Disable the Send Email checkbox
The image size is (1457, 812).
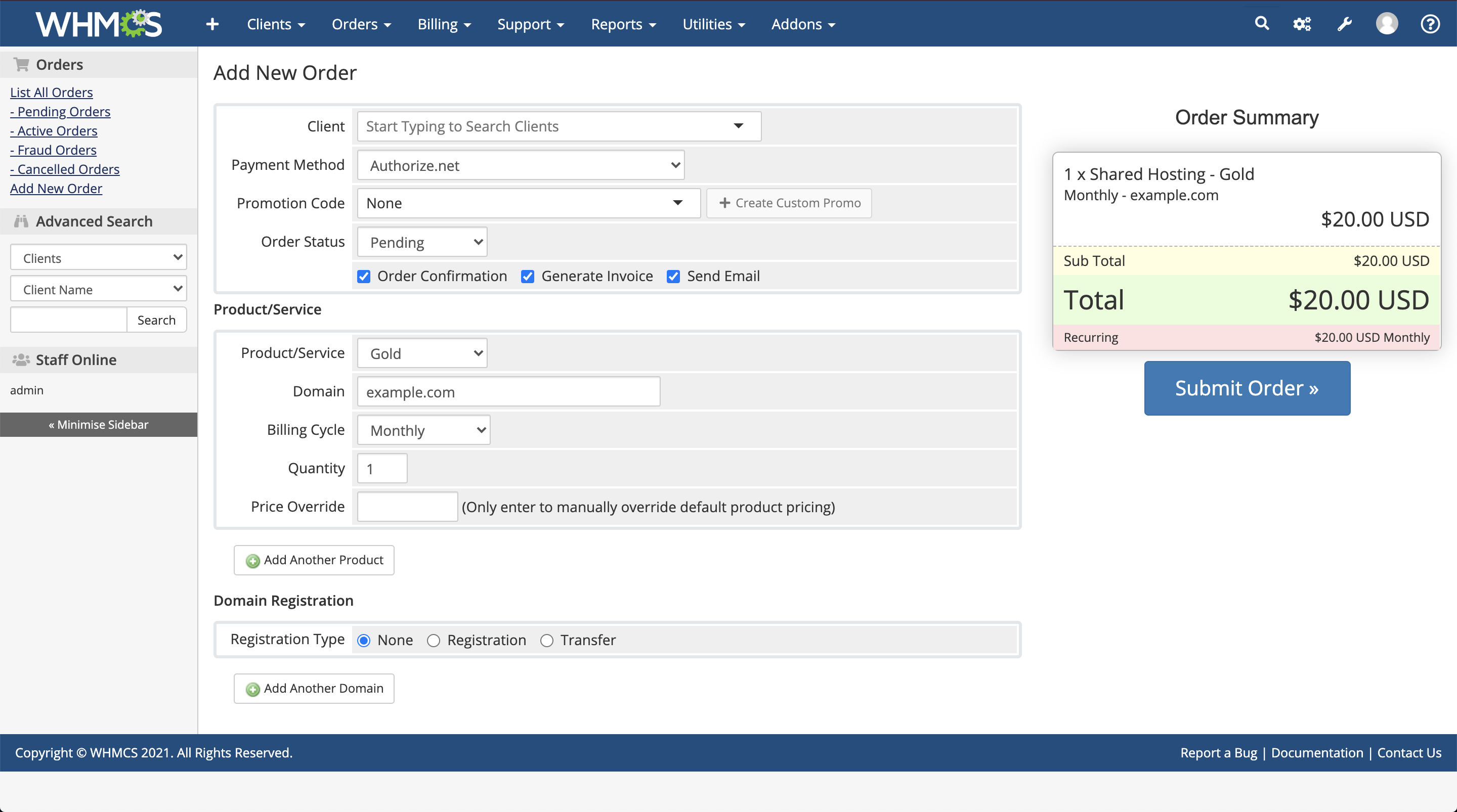coord(673,277)
